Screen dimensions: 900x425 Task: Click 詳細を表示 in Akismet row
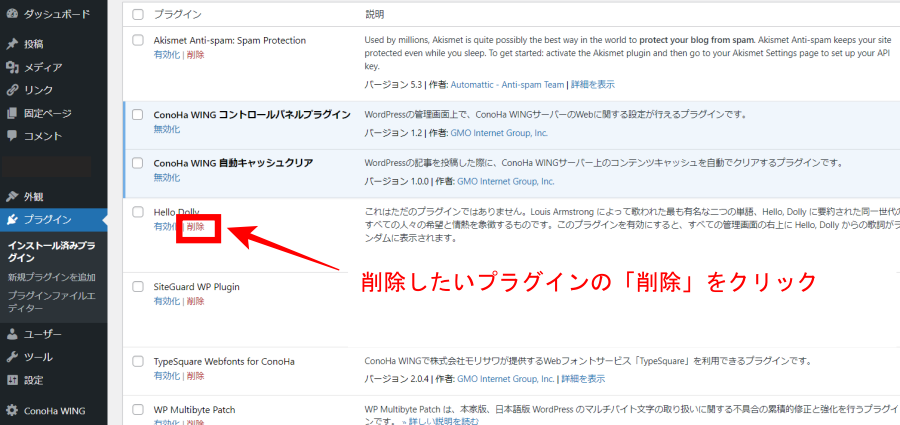pos(592,84)
